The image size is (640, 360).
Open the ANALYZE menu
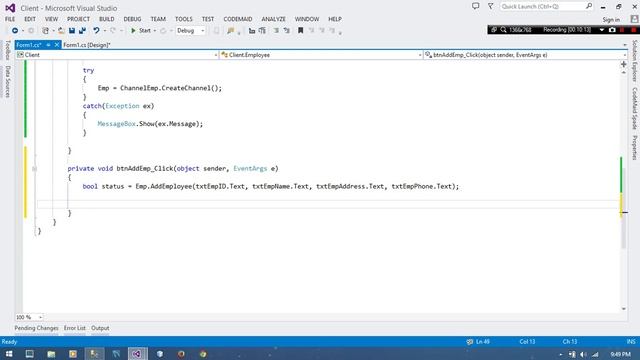tap(273, 19)
